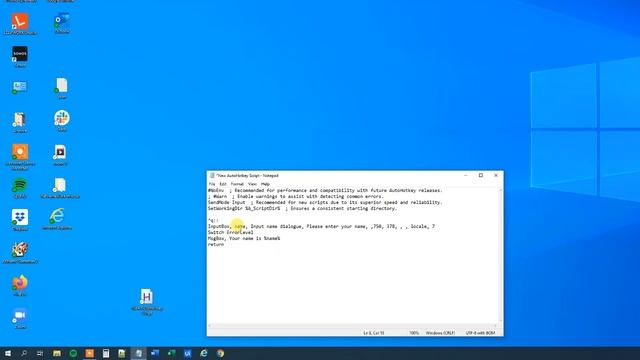Click the 'Switch ErrorLevel' line
Viewport: 640px width, 360px height.
point(231,232)
